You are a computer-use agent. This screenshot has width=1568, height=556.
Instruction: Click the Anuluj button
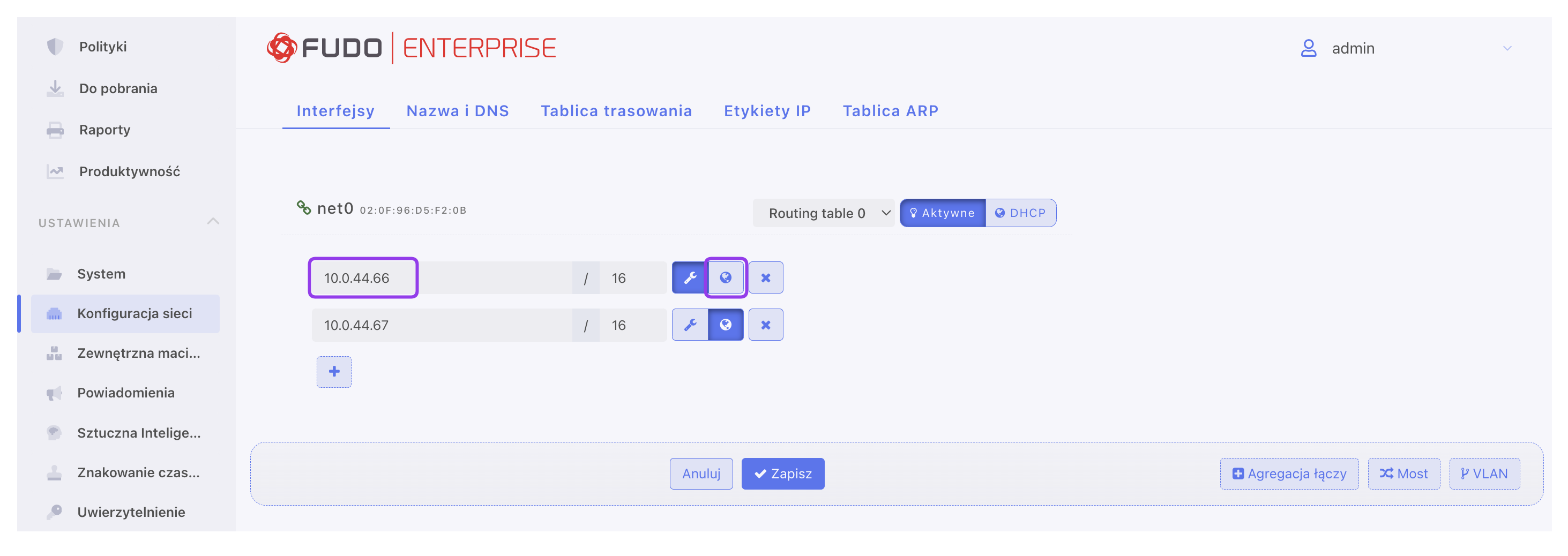click(x=701, y=474)
